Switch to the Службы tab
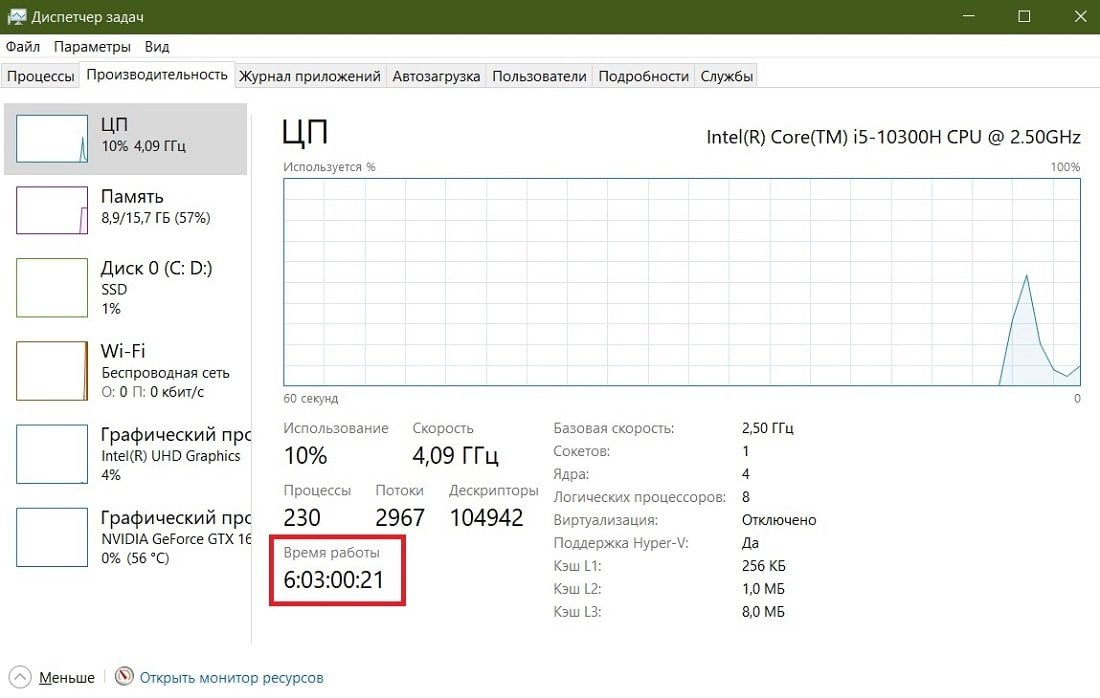The width and height of the screenshot is (1100, 698). tap(727, 76)
